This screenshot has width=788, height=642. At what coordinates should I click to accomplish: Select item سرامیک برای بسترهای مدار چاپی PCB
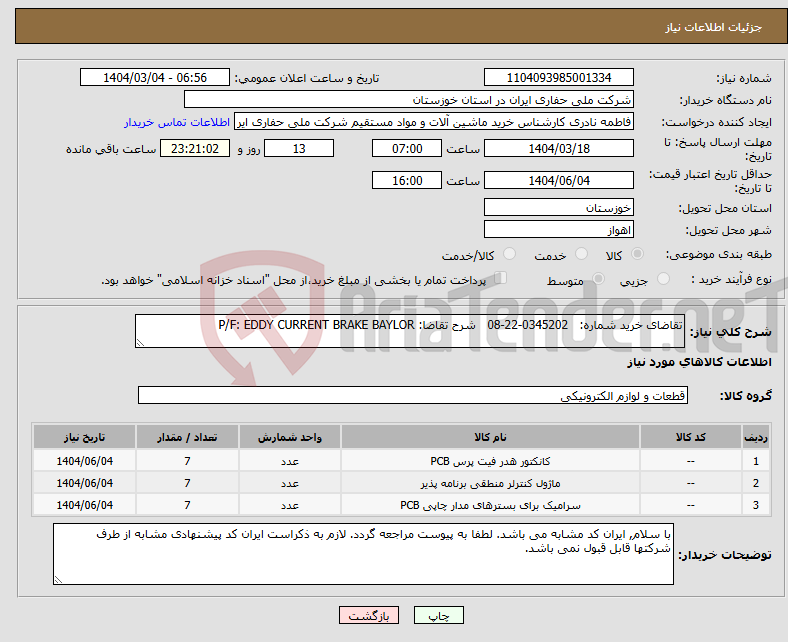tap(490, 505)
